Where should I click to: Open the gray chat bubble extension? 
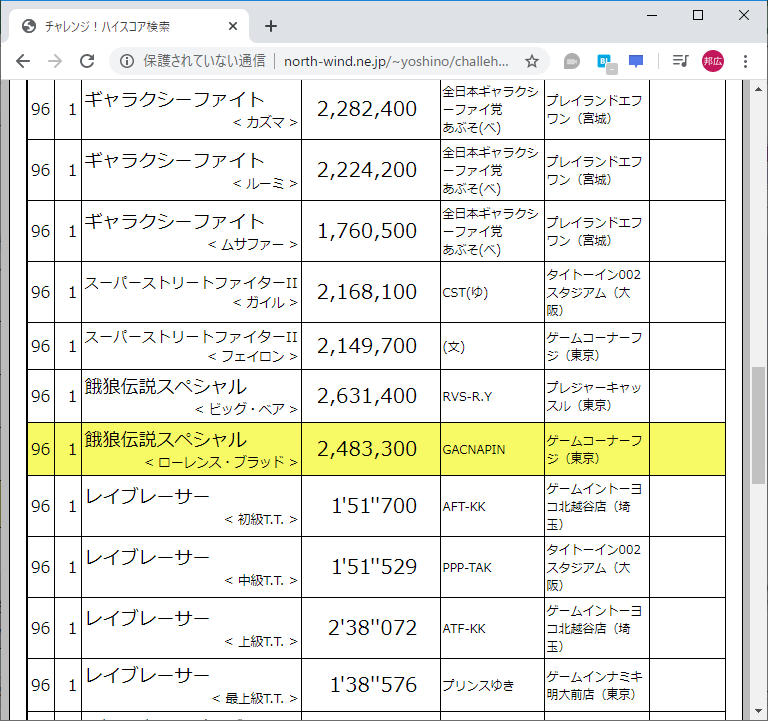572,61
